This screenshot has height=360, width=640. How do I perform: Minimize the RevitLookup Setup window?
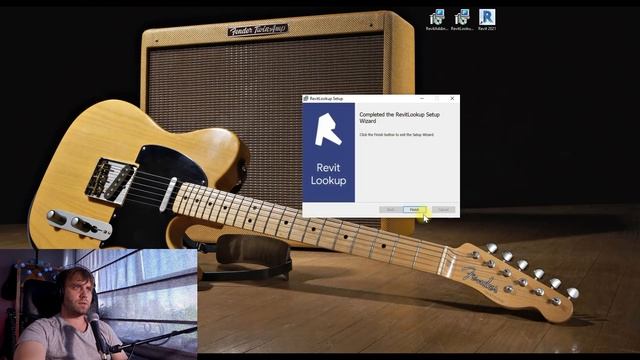pos(422,98)
